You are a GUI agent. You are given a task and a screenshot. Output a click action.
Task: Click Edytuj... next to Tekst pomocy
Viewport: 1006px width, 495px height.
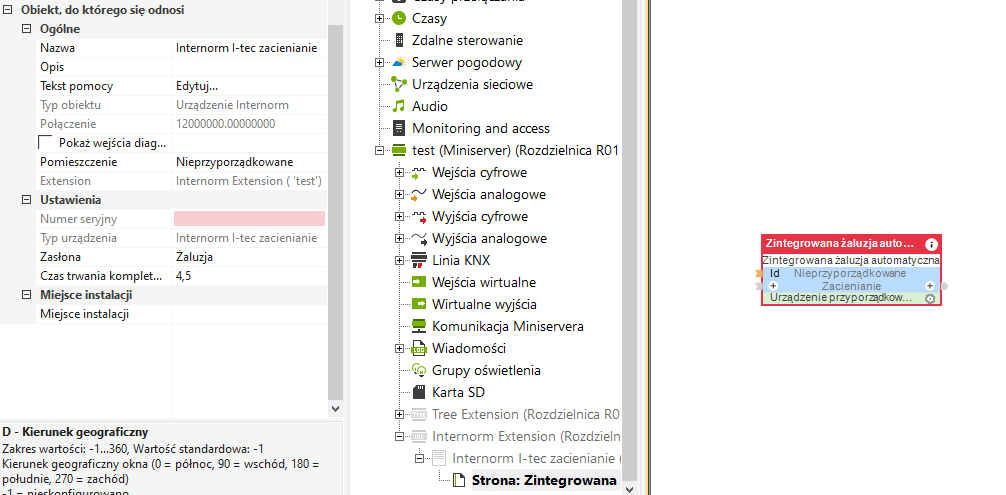tap(197, 86)
